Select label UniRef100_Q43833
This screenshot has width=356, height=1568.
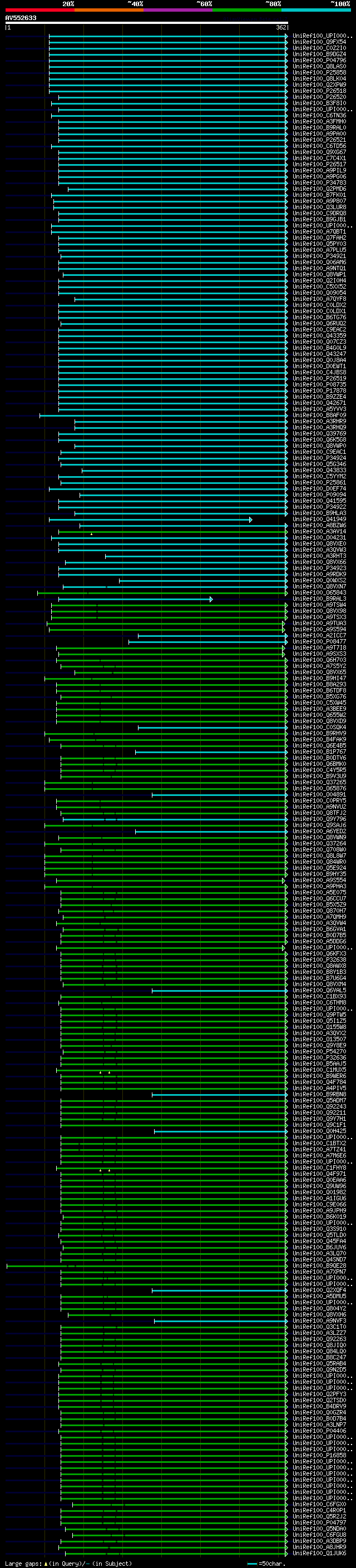319,471
